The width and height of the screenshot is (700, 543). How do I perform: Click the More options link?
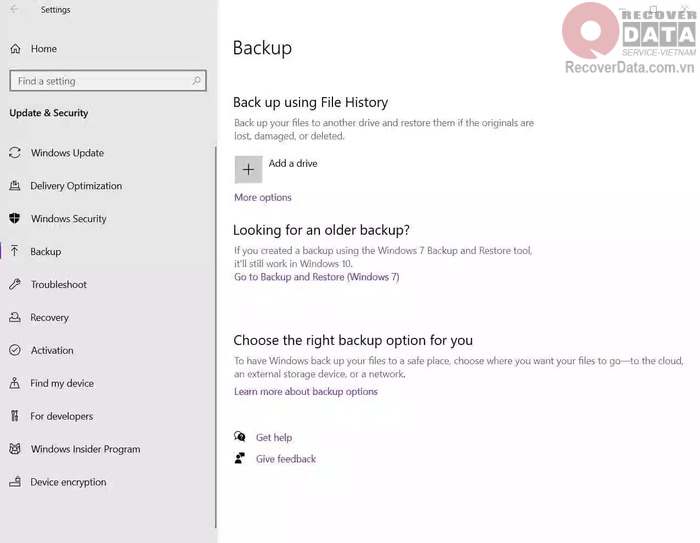point(262,197)
